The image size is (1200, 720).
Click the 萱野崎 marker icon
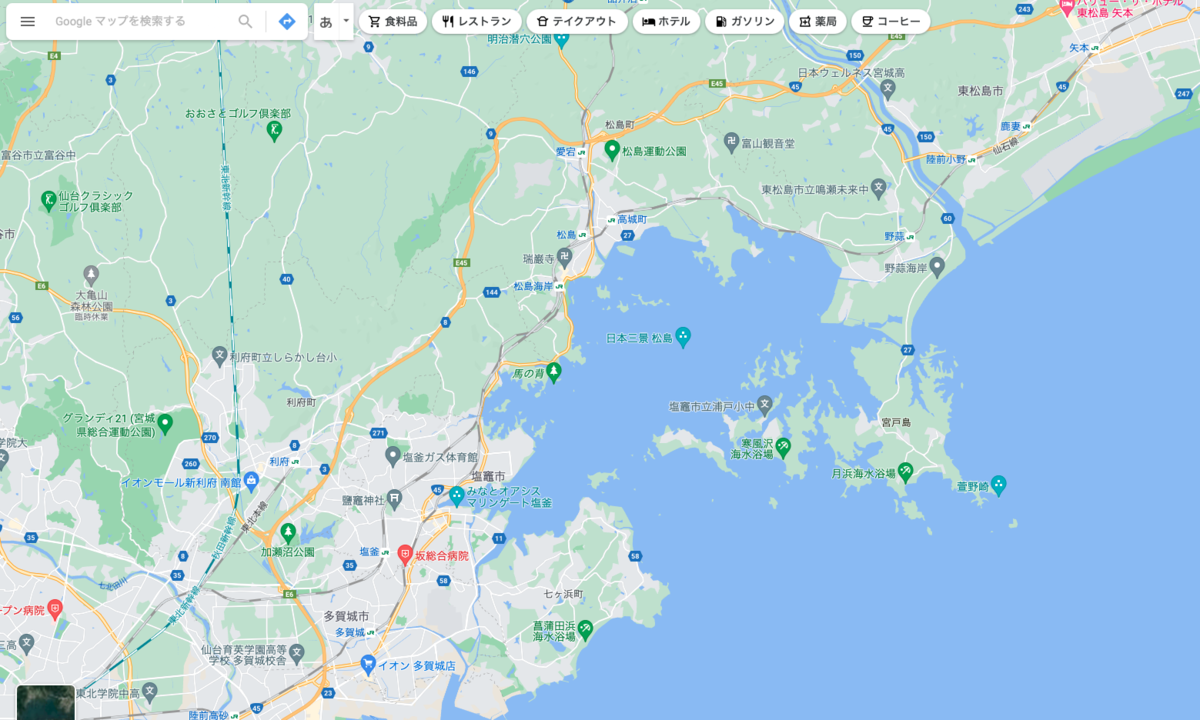tap(997, 485)
